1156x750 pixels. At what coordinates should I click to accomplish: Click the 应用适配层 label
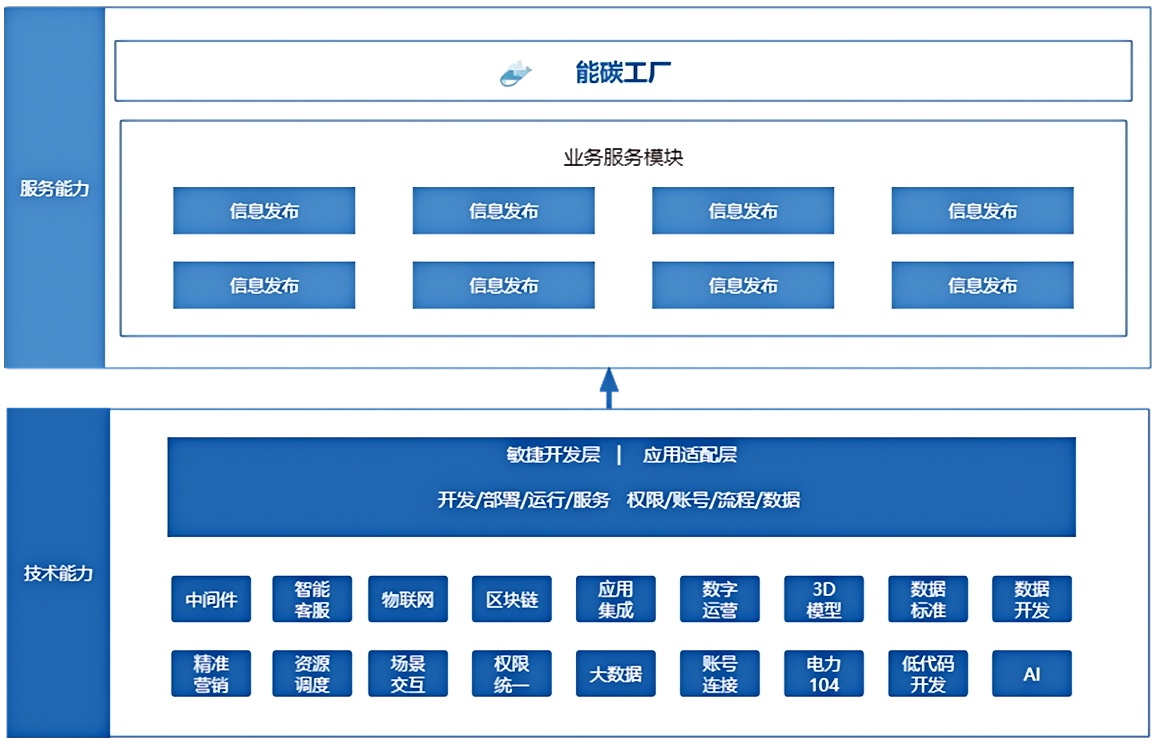pos(690,455)
